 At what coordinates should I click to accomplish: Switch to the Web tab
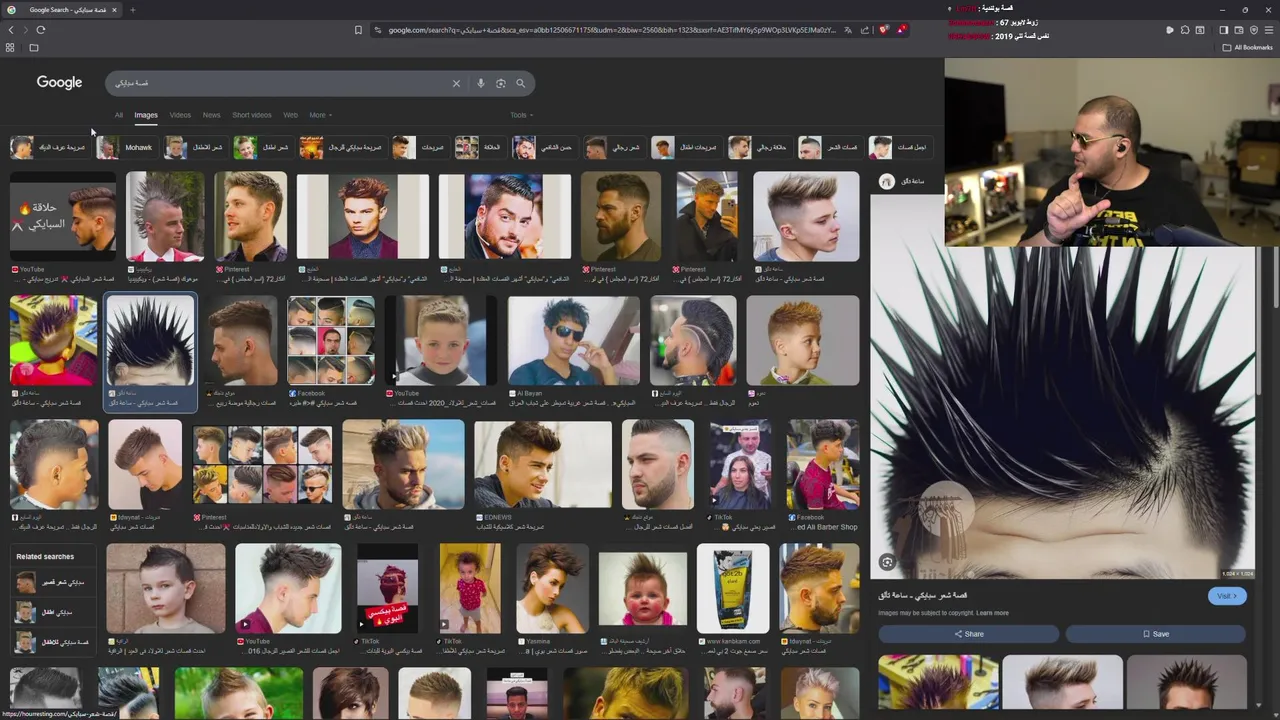pyautogui.click(x=290, y=115)
